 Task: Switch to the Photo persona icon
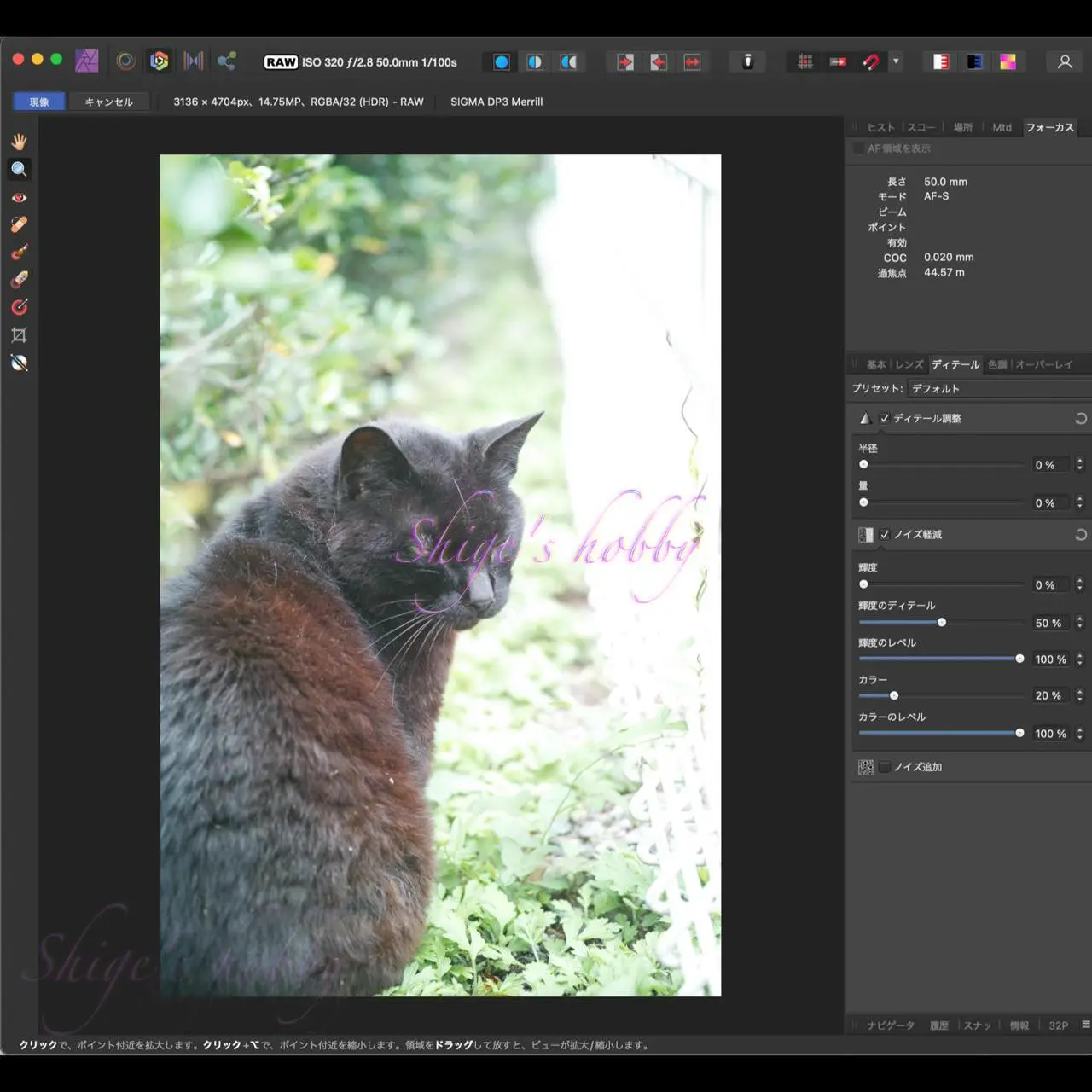pos(87,61)
